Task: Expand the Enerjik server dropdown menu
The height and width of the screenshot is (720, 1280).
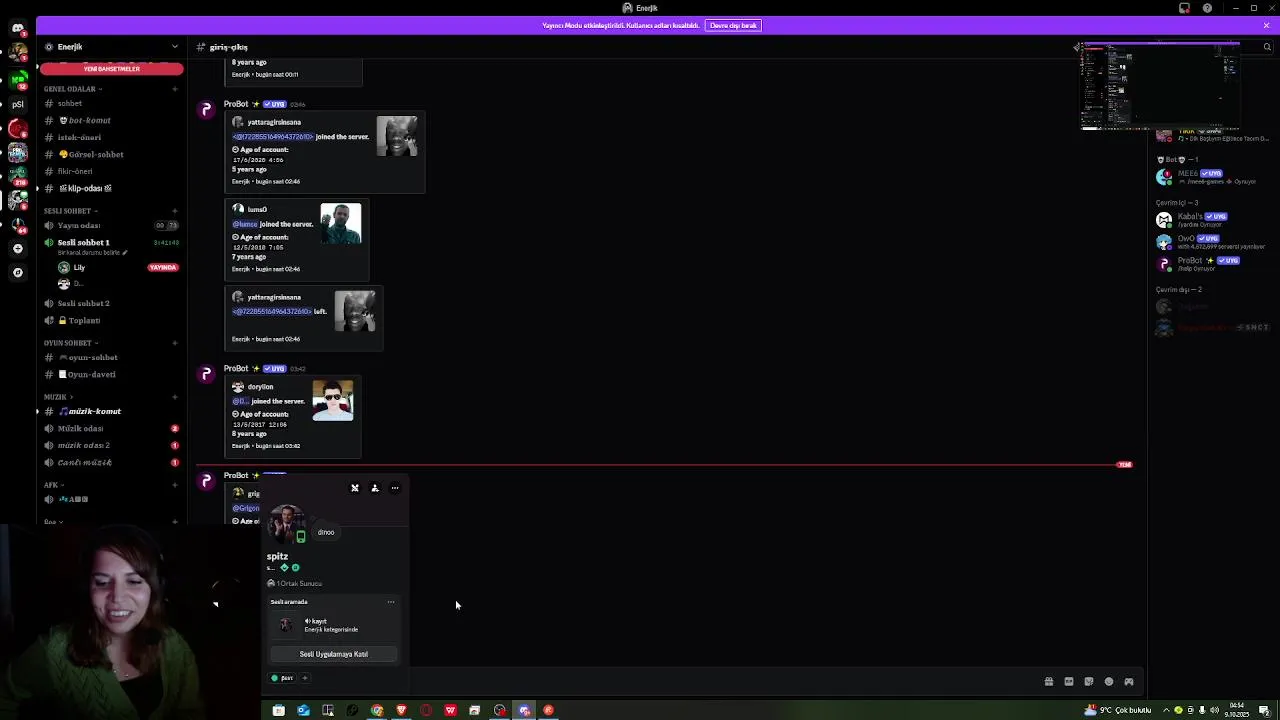Action: pyautogui.click(x=174, y=47)
